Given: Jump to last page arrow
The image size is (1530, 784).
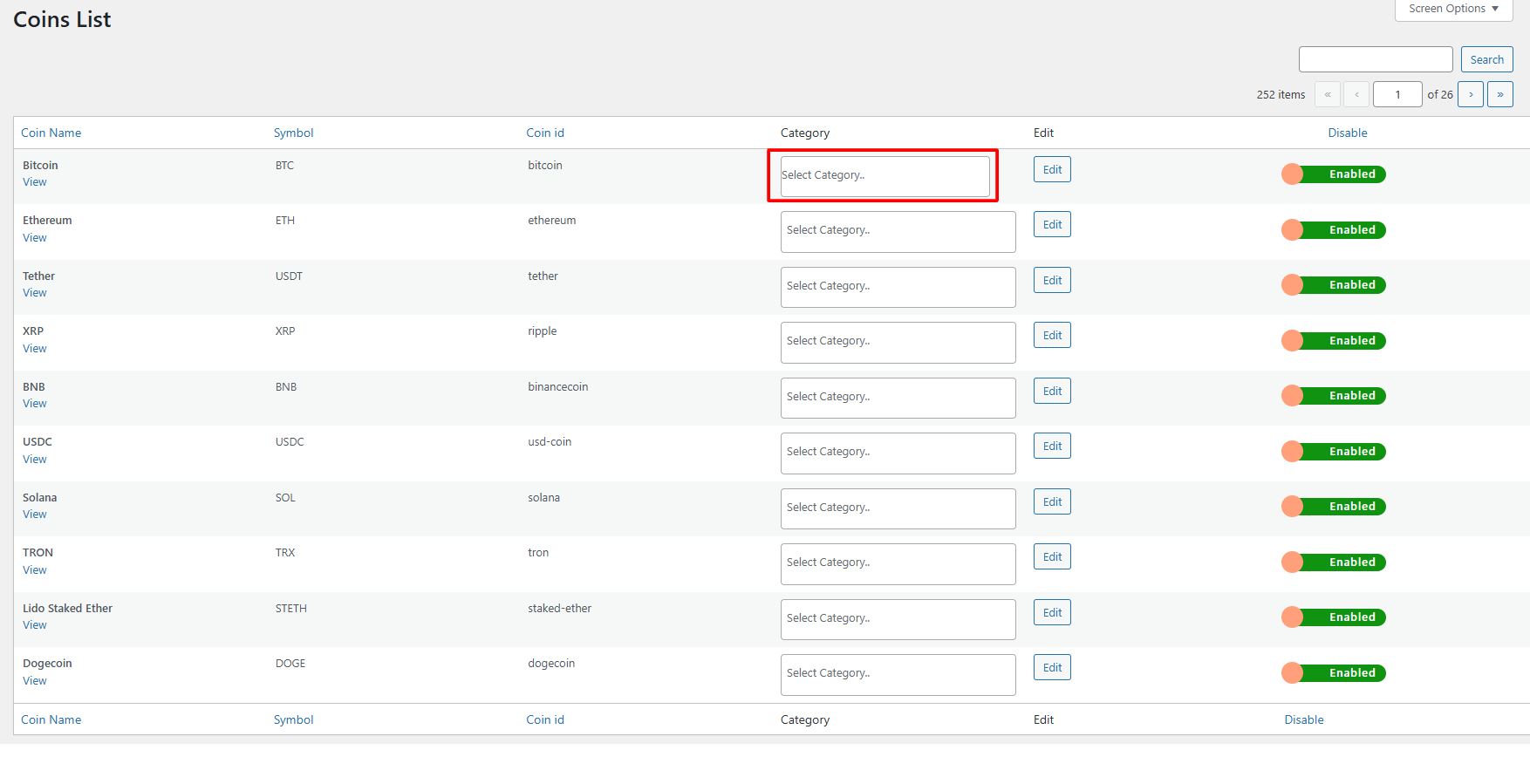Looking at the screenshot, I should click(1499, 94).
